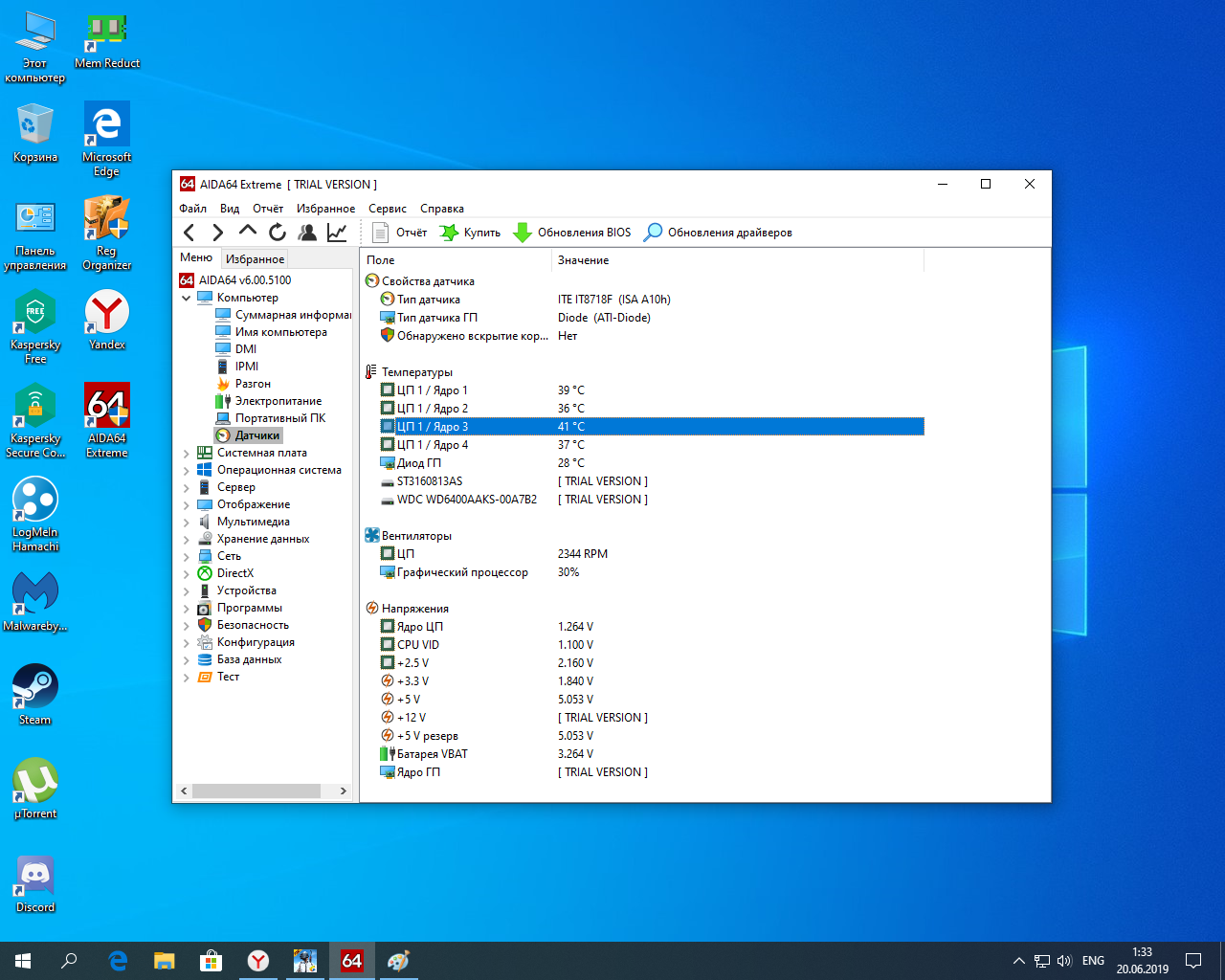The image size is (1225, 980).
Task: Open the µTorrent desktop icon
Action: (x=35, y=789)
